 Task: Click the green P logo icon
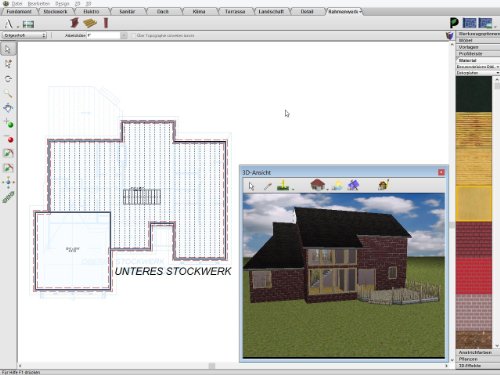454,23
